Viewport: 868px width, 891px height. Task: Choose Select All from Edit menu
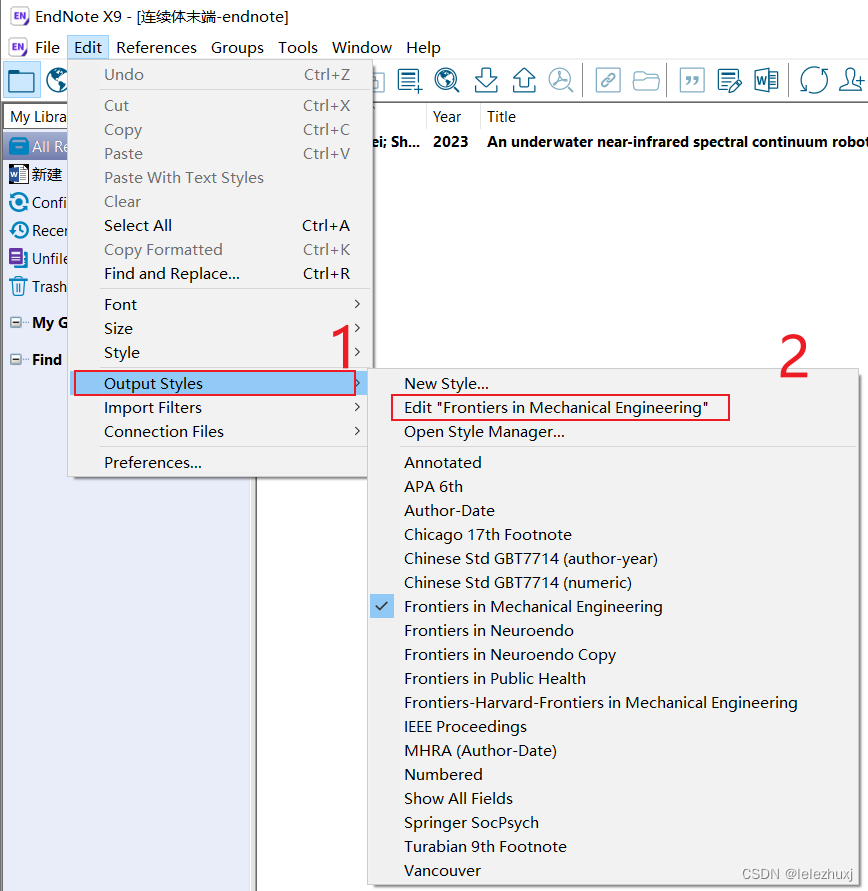tap(219, 226)
